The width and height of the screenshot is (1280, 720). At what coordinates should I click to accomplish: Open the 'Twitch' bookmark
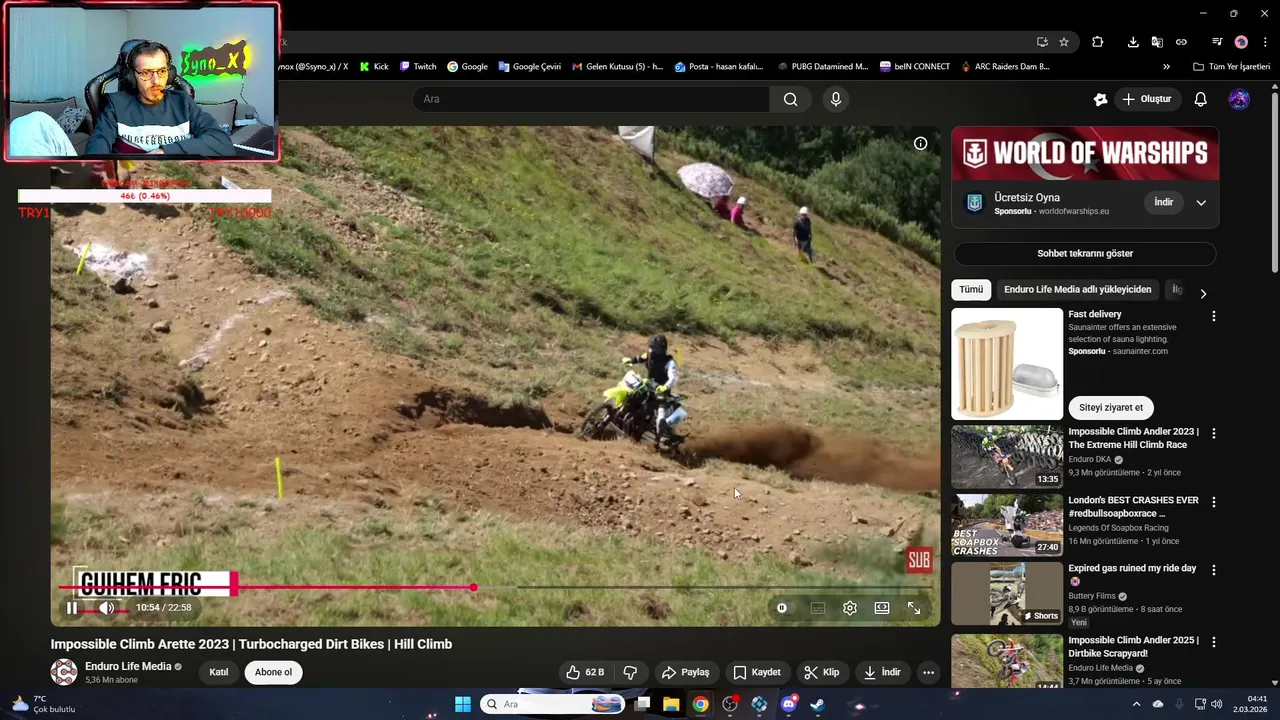click(x=418, y=67)
